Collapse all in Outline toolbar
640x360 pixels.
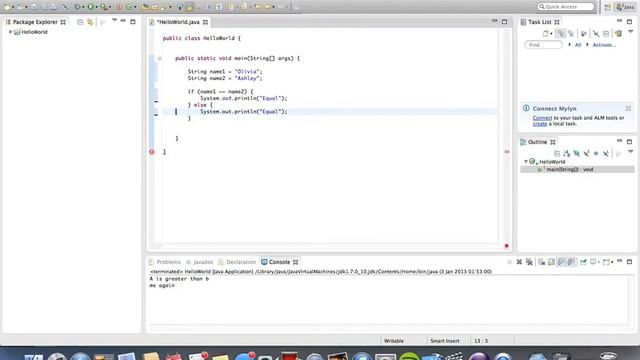pos(557,153)
